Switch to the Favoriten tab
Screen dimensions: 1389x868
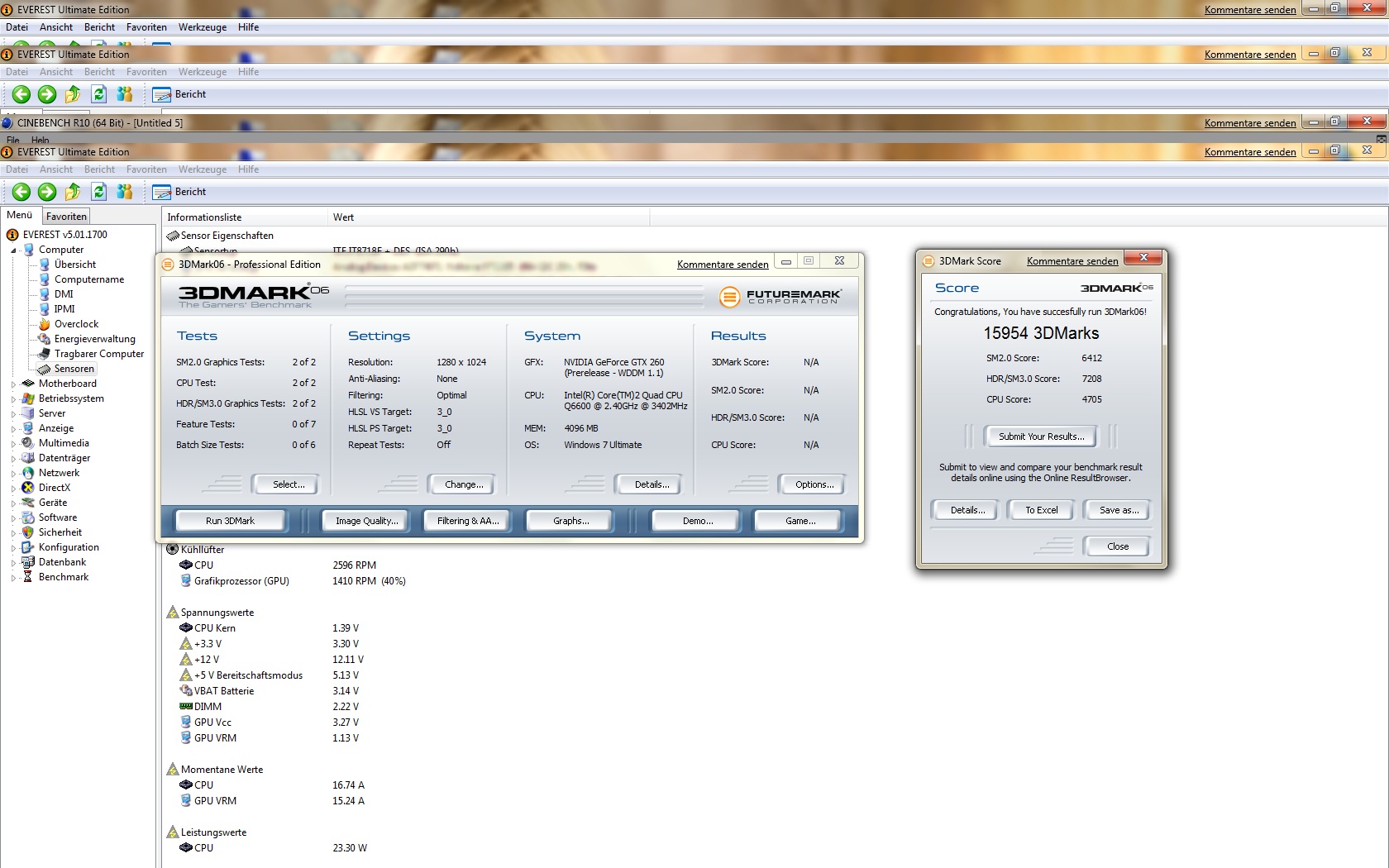tap(66, 217)
